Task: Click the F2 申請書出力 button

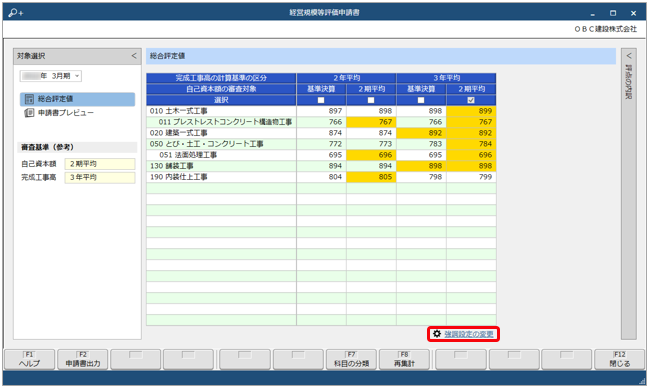Action: pos(82,359)
